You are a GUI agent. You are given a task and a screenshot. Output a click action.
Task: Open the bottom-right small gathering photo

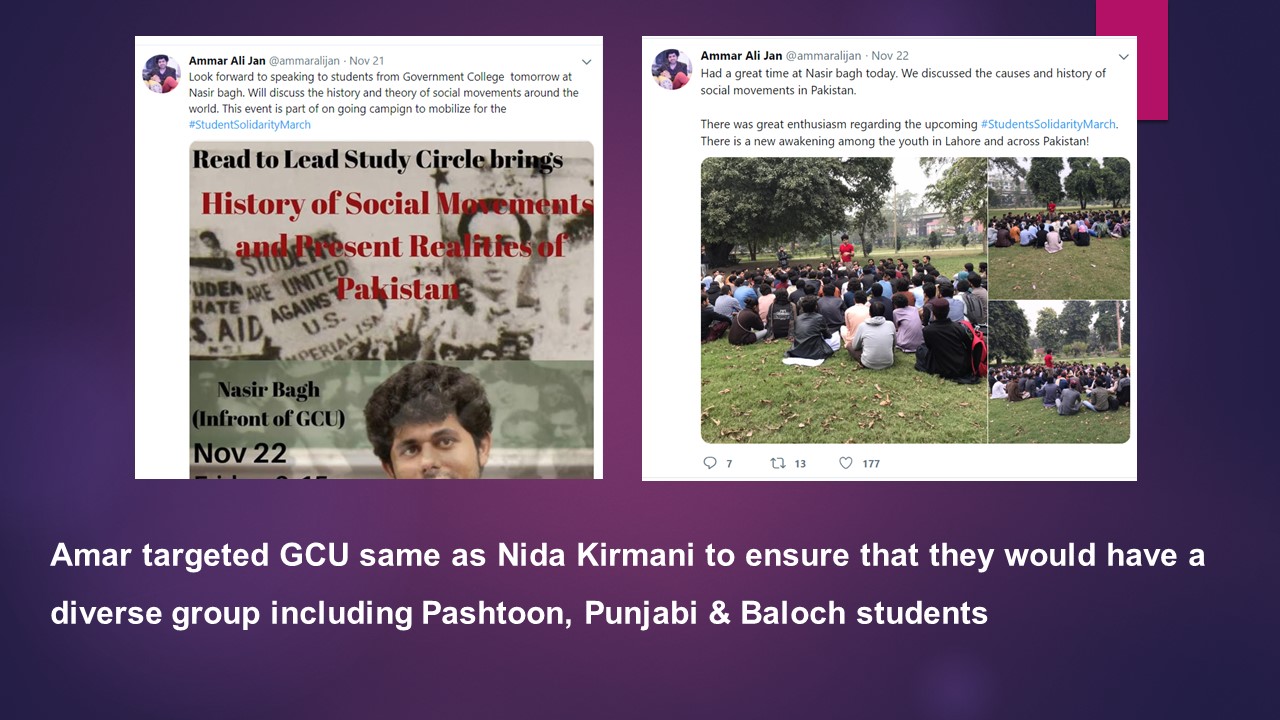click(x=1059, y=372)
